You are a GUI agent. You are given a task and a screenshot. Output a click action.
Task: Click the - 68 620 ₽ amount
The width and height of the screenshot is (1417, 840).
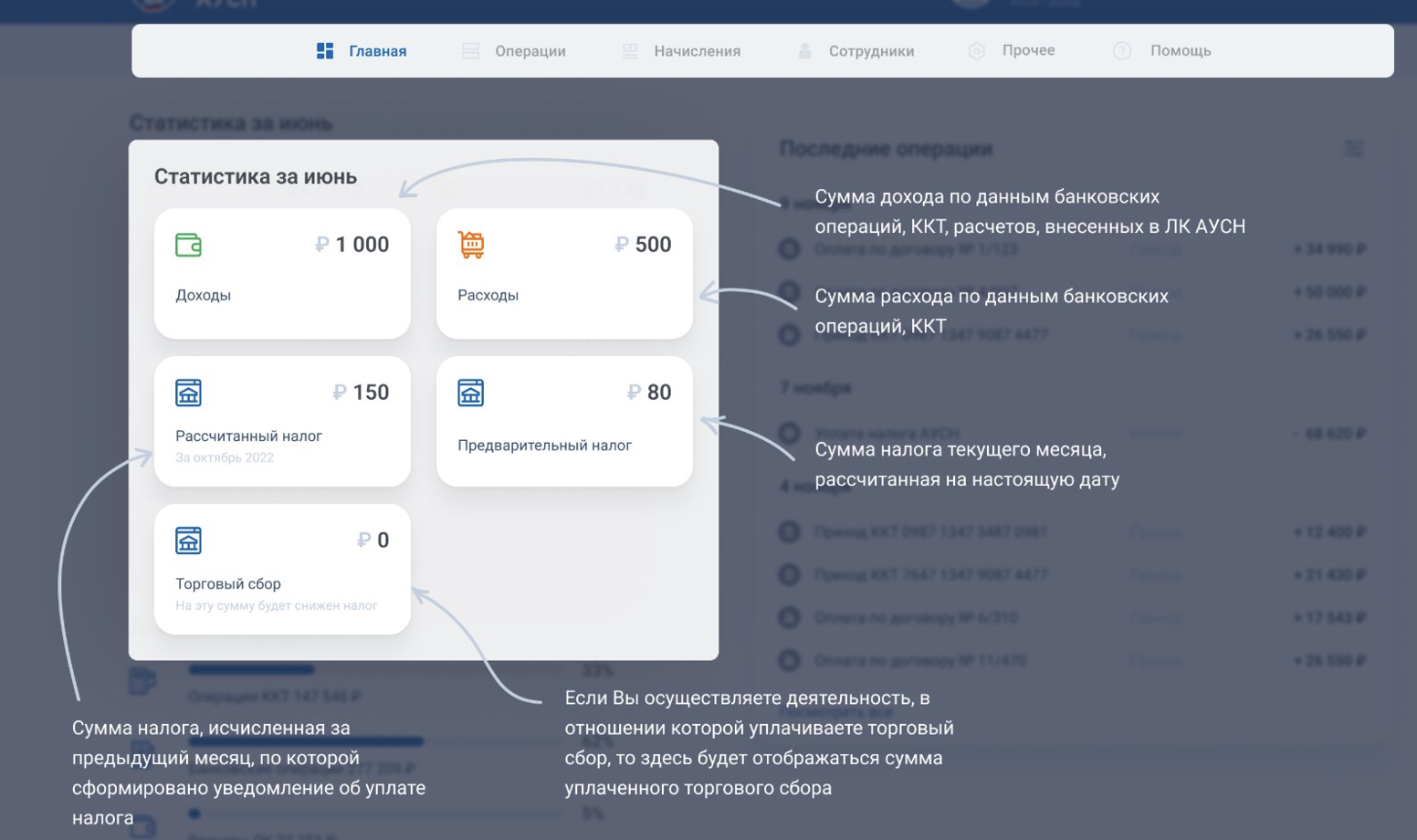pos(1329,434)
